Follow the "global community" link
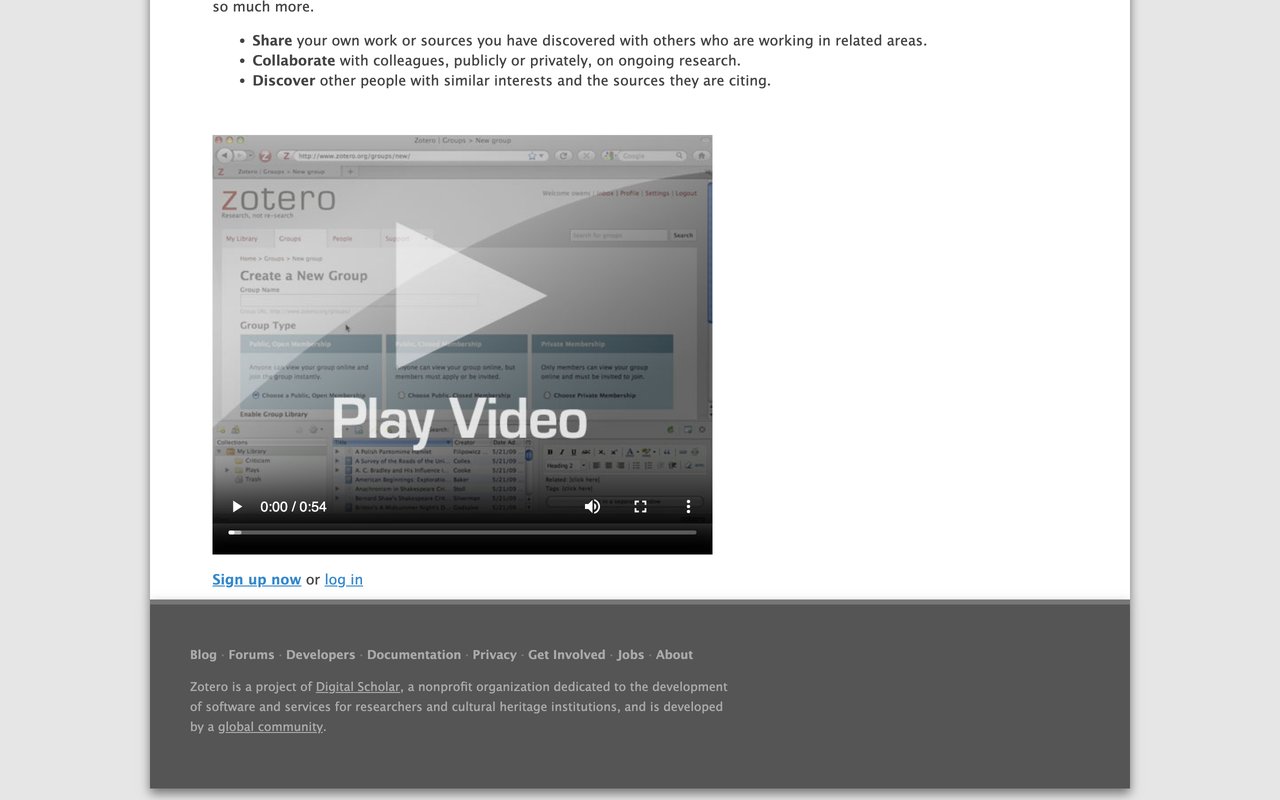 coord(271,727)
